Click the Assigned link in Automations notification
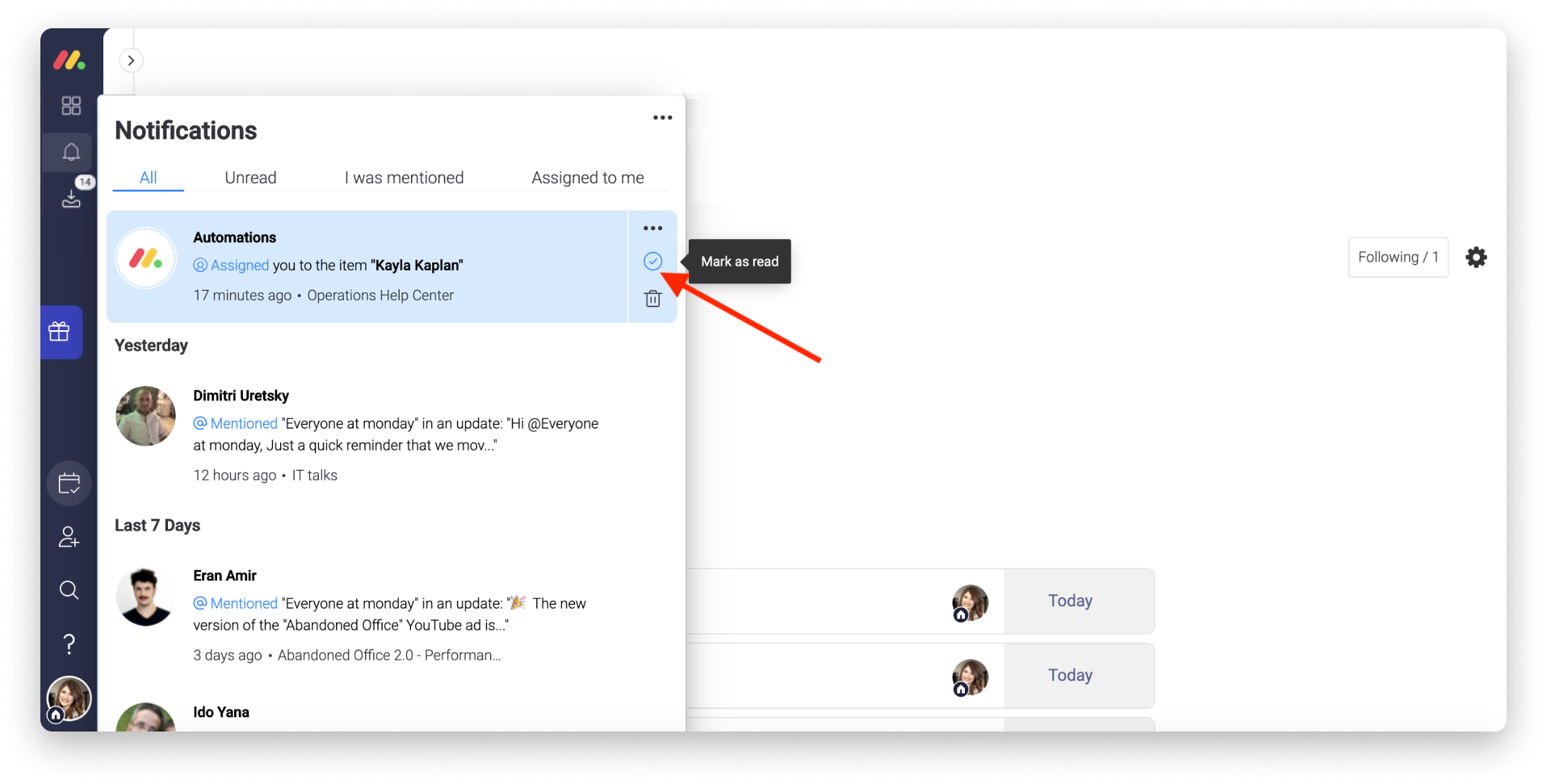 (240, 266)
